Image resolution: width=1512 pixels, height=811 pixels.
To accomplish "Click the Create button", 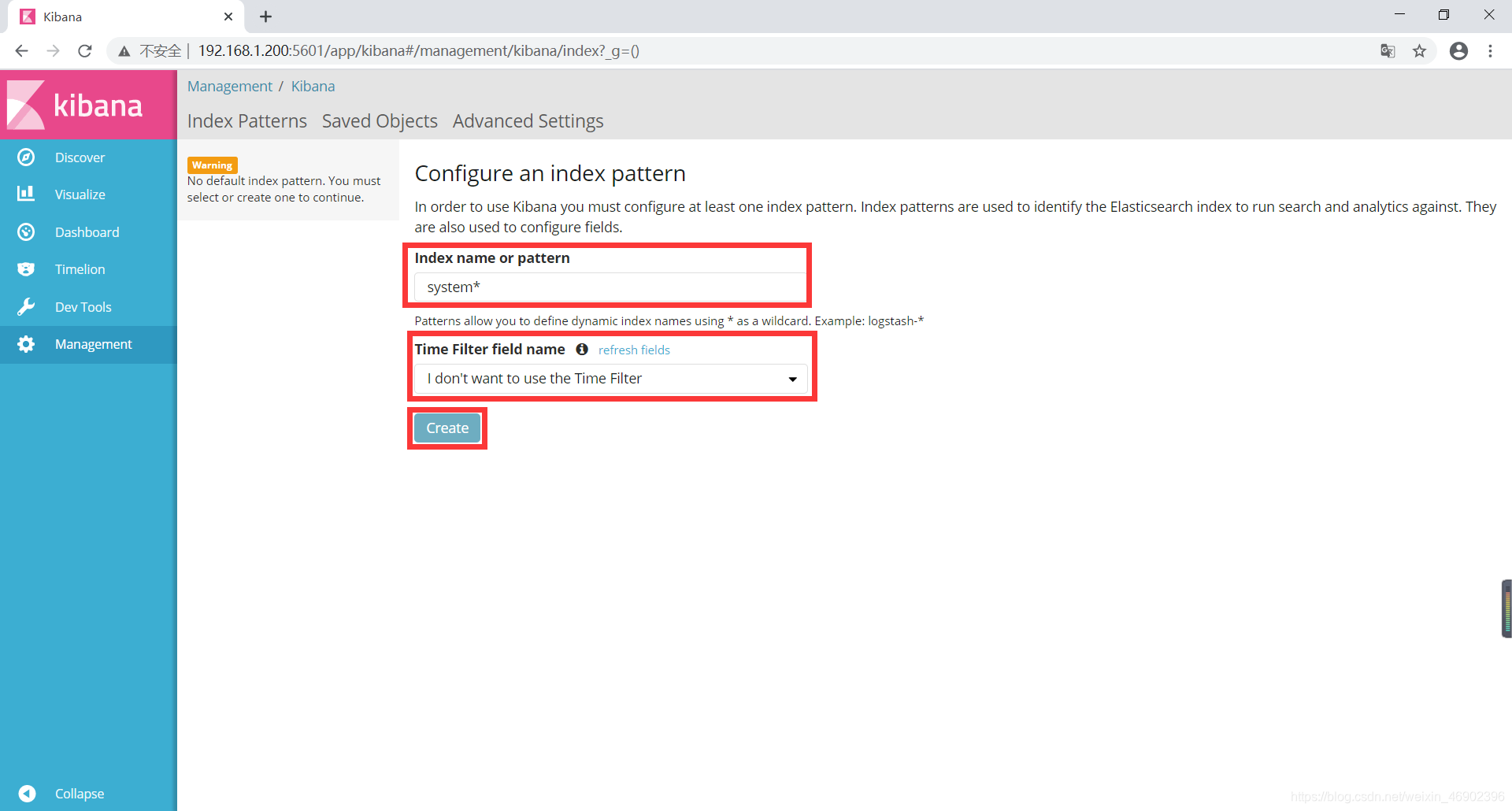I will pos(447,428).
